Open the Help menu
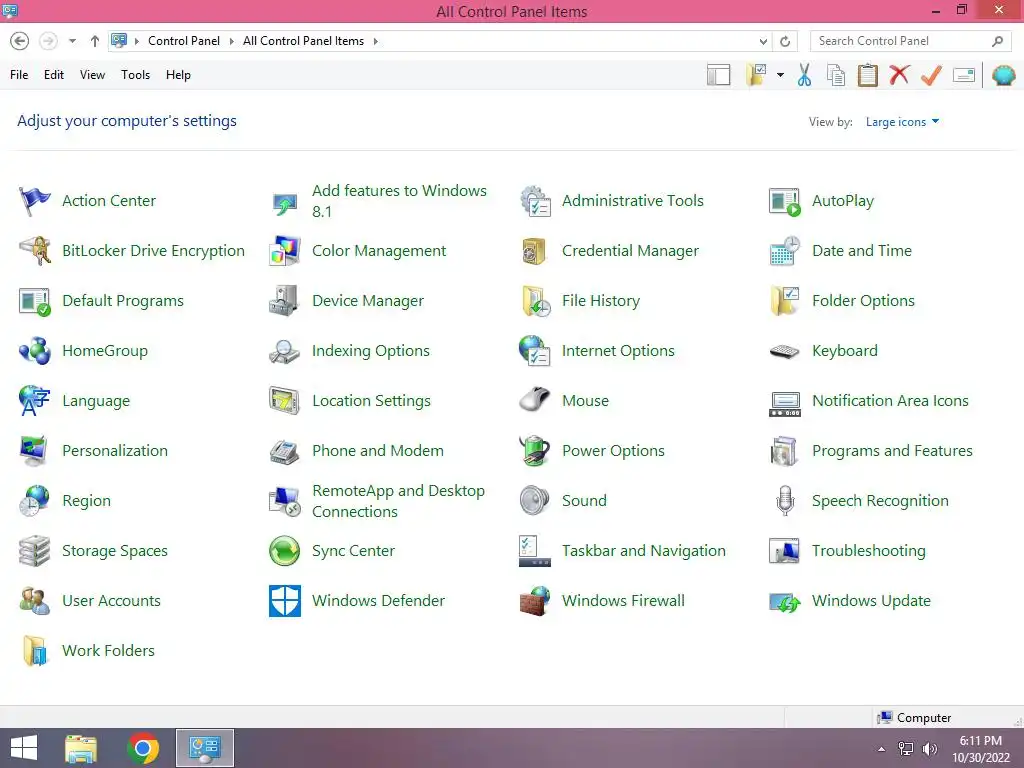Image resolution: width=1024 pixels, height=768 pixels. (x=178, y=75)
